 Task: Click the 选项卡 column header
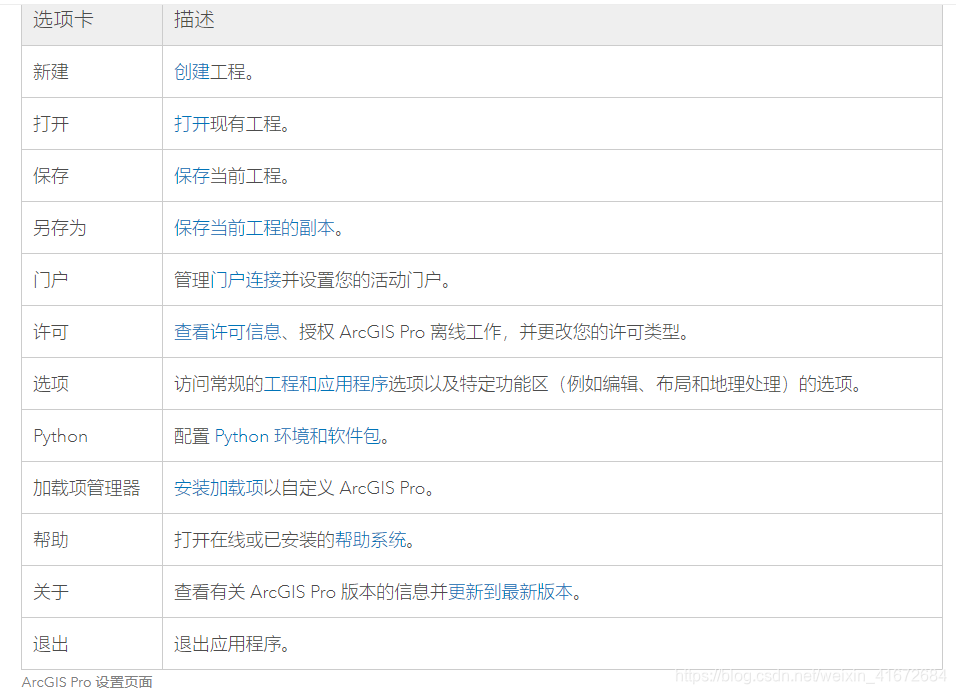tap(62, 20)
